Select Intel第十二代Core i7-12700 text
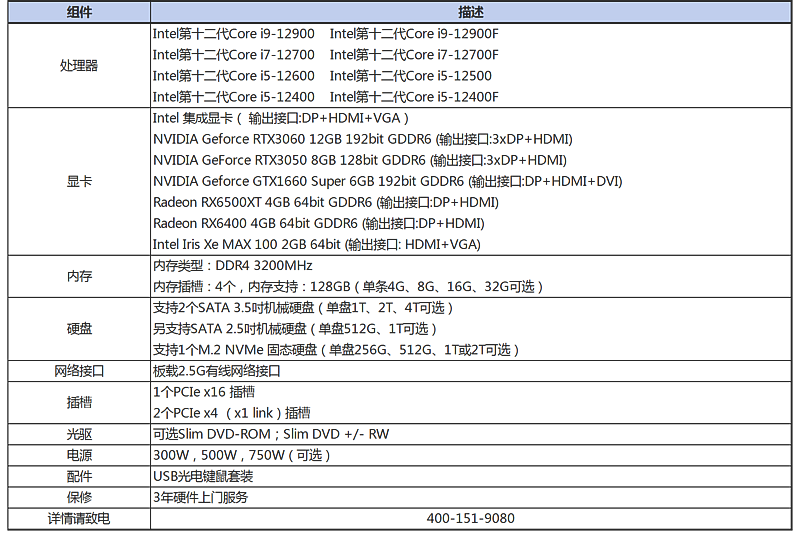800x538 pixels. click(234, 55)
